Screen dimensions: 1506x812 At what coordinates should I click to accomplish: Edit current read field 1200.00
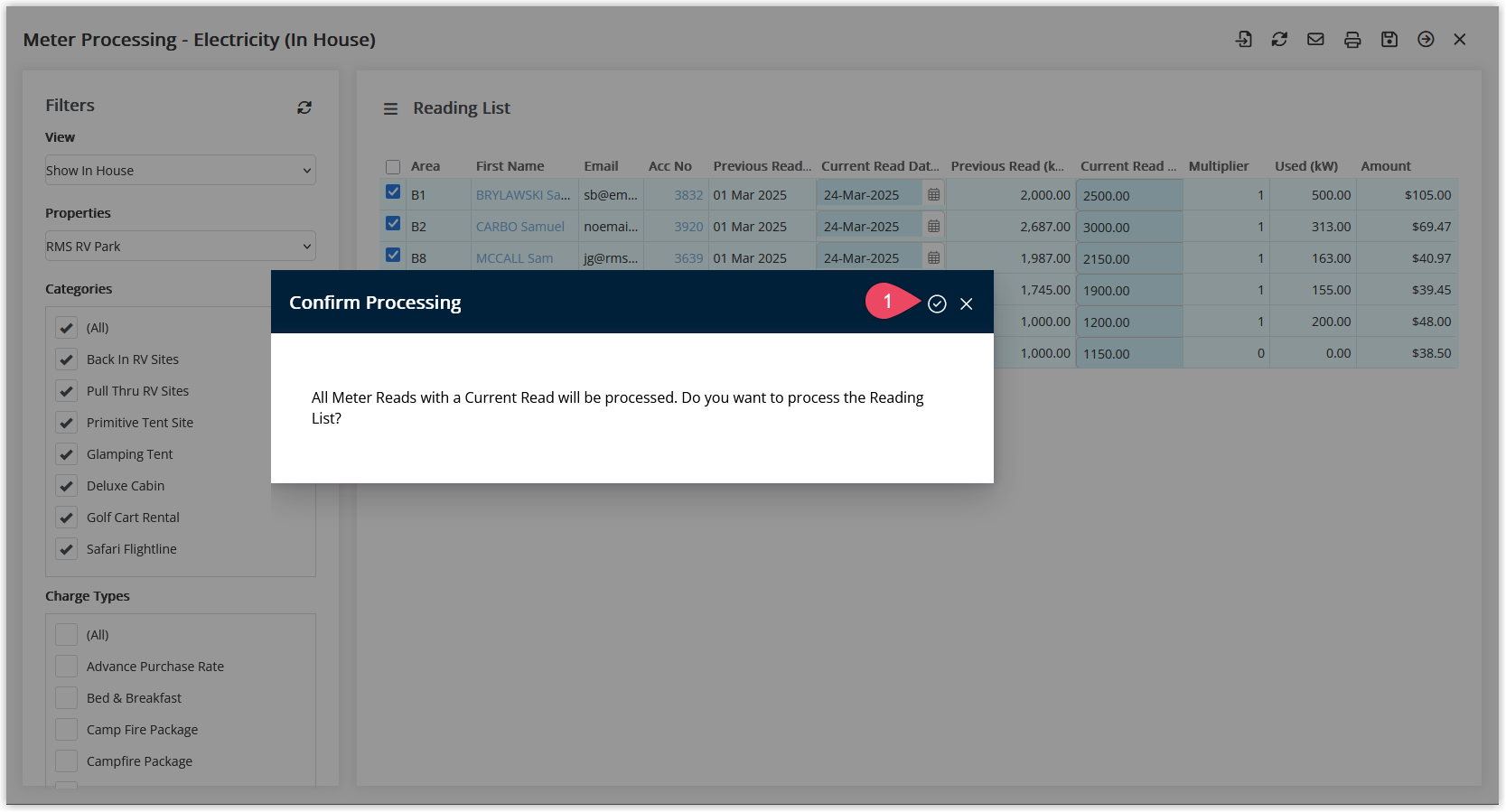tap(1129, 322)
